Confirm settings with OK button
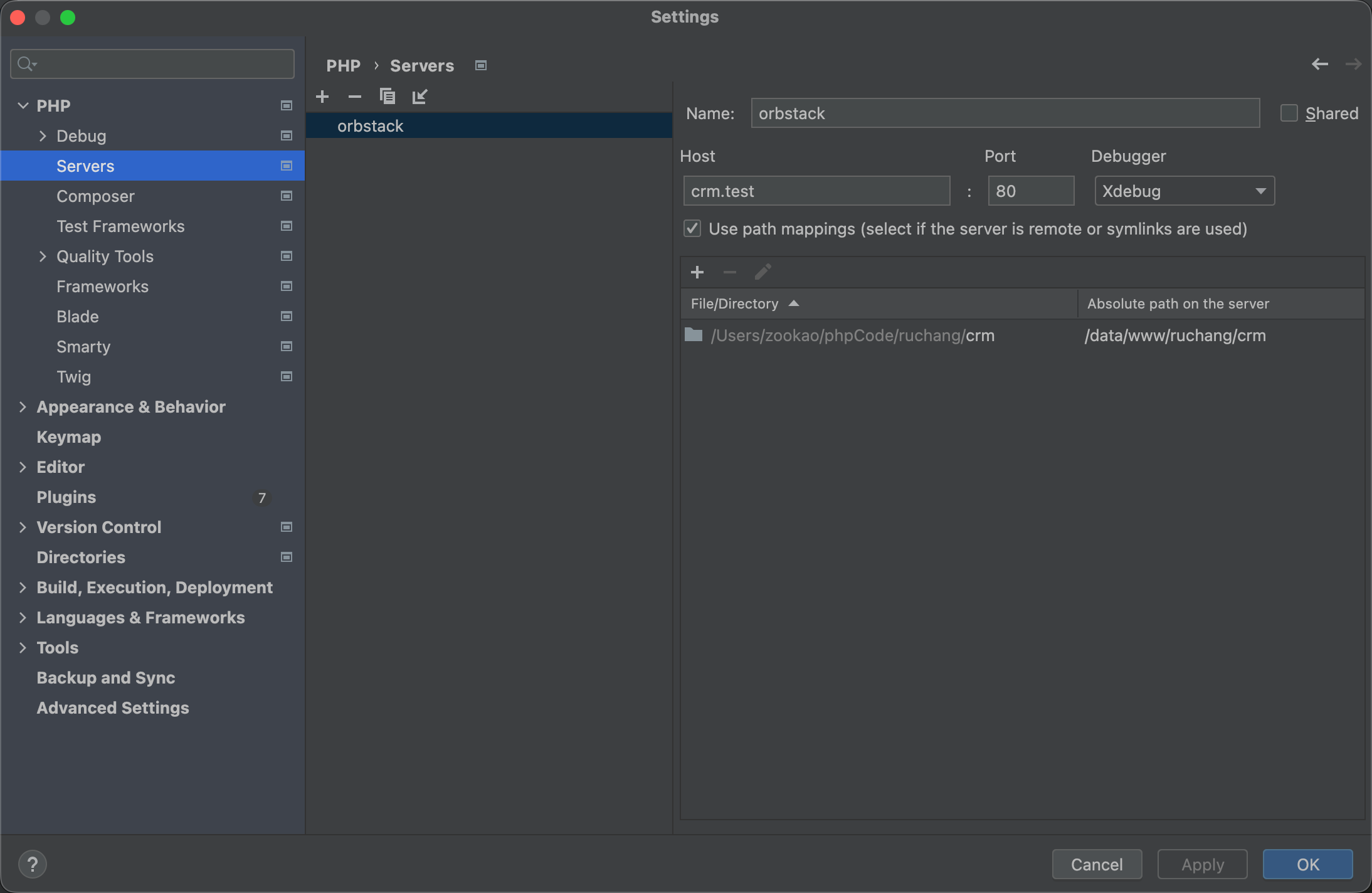The height and width of the screenshot is (893, 1372). coord(1307,864)
